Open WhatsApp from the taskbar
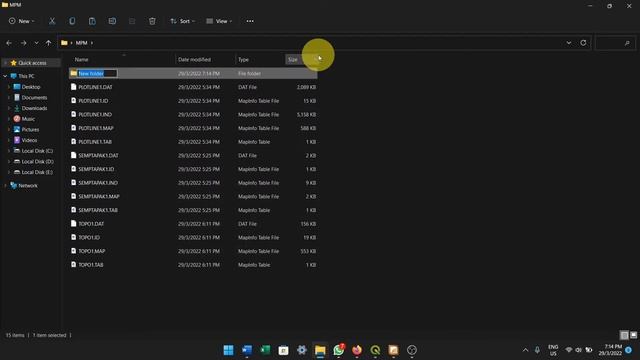 point(339,350)
